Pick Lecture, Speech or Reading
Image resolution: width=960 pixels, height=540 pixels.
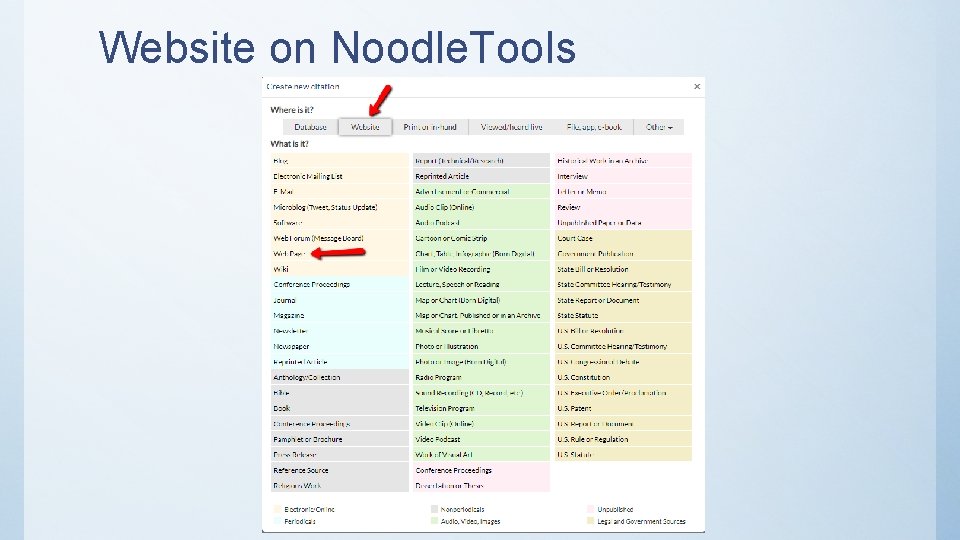(x=481, y=285)
